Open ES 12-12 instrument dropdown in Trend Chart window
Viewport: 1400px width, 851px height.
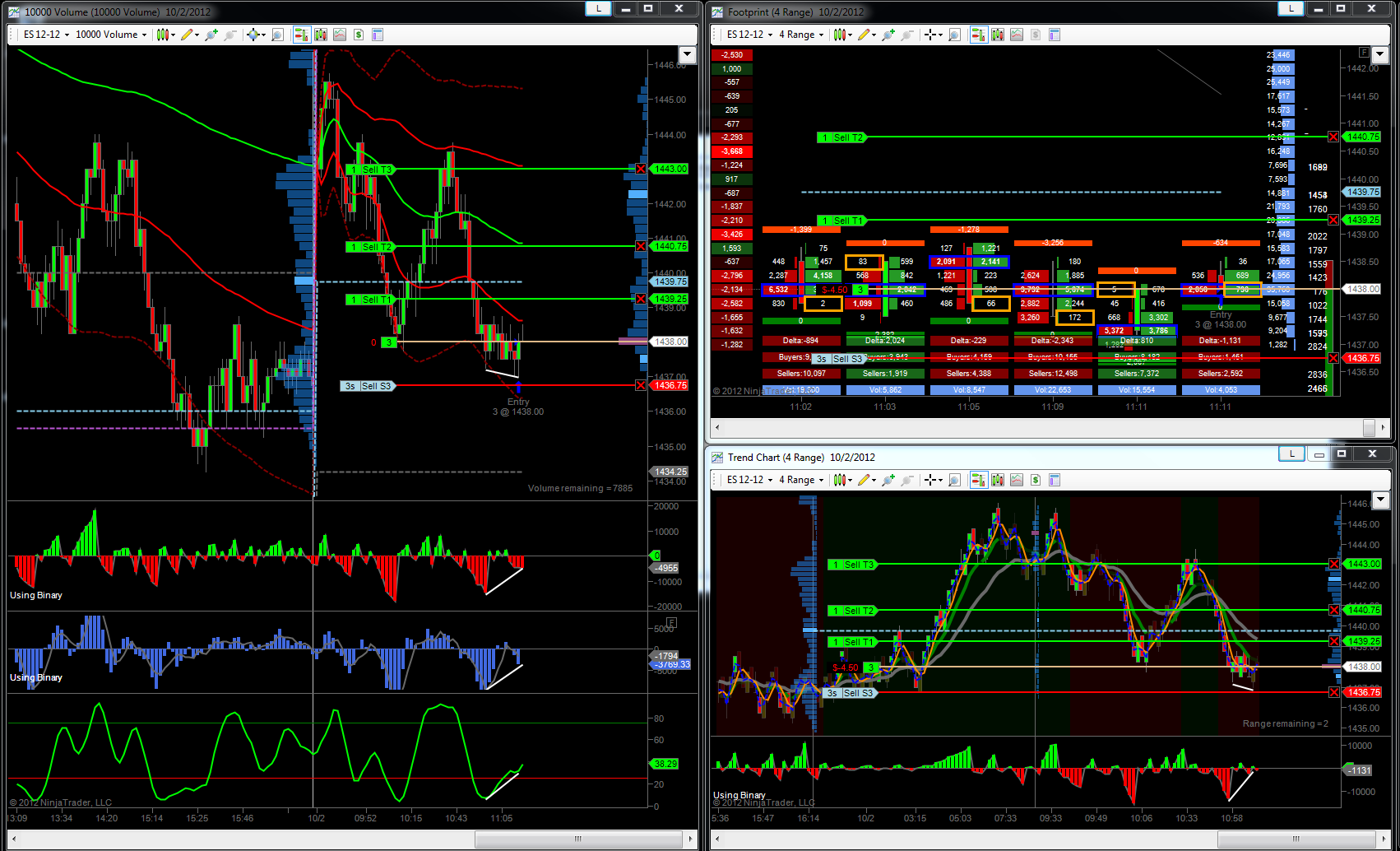[x=749, y=480]
